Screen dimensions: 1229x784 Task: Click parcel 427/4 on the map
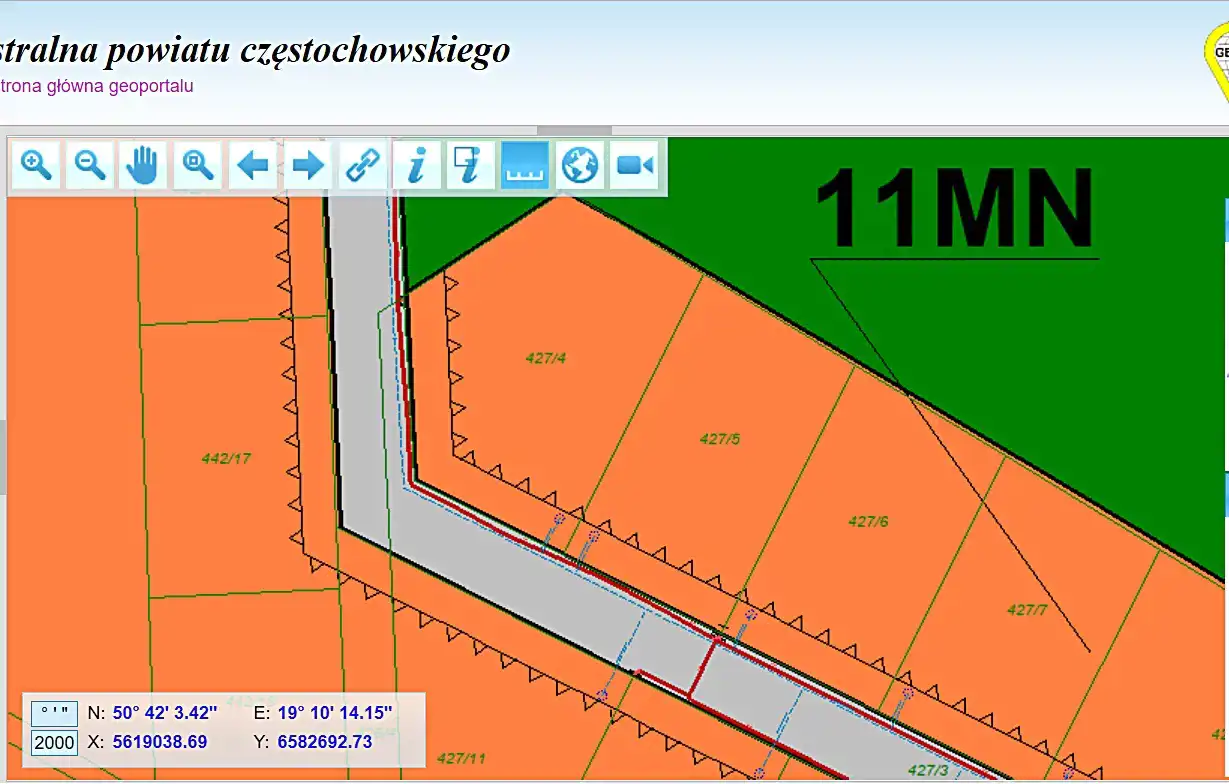(x=546, y=358)
